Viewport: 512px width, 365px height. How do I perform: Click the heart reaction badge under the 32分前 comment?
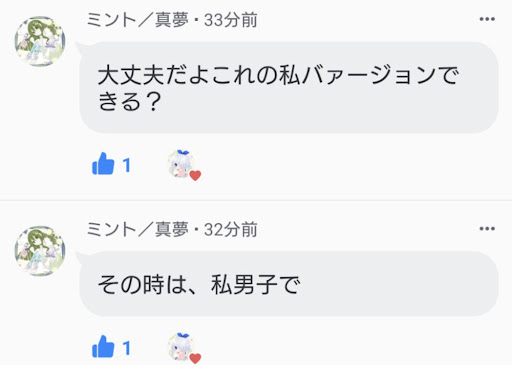(x=195, y=358)
